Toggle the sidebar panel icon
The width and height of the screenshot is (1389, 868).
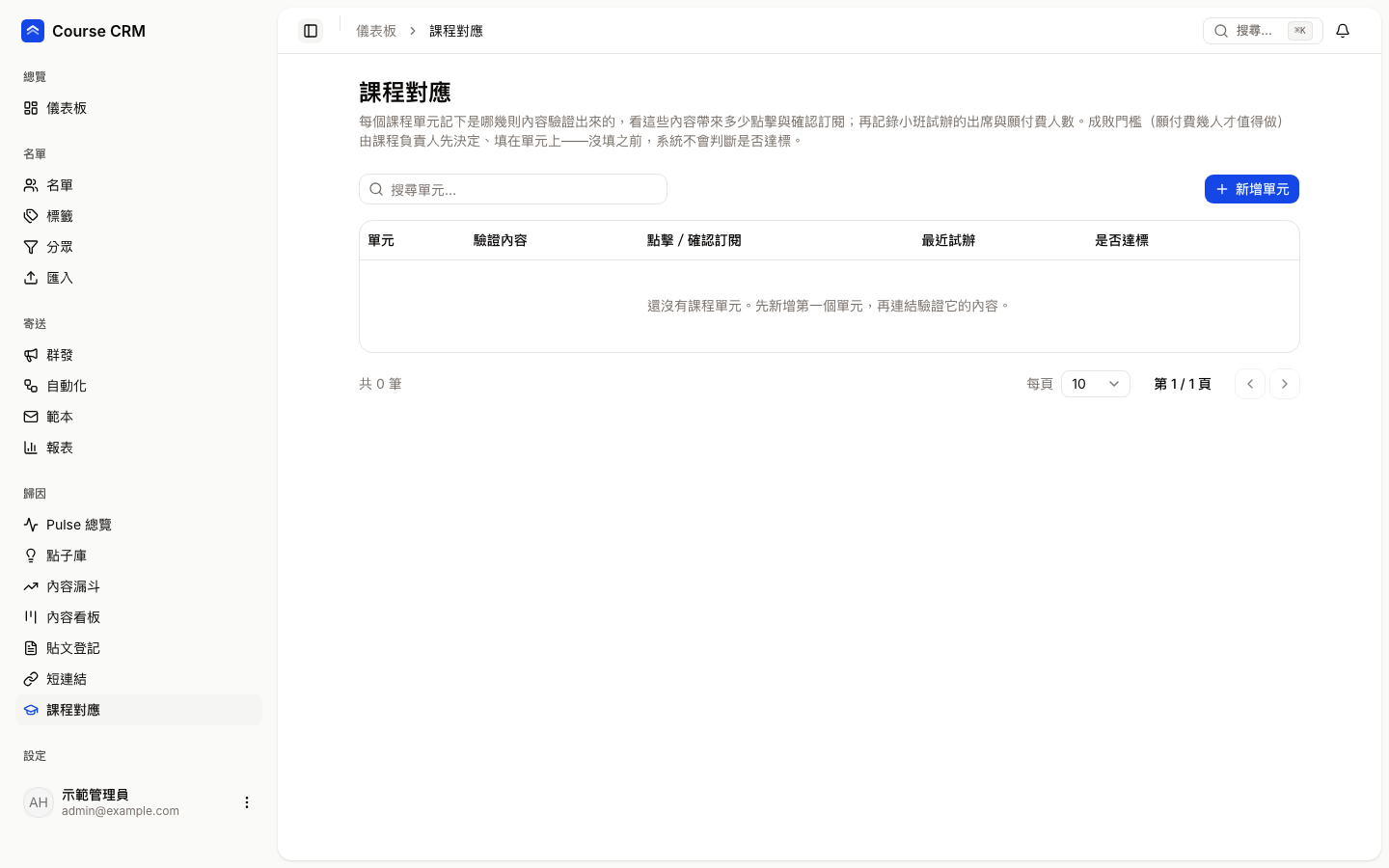pyautogui.click(x=311, y=31)
